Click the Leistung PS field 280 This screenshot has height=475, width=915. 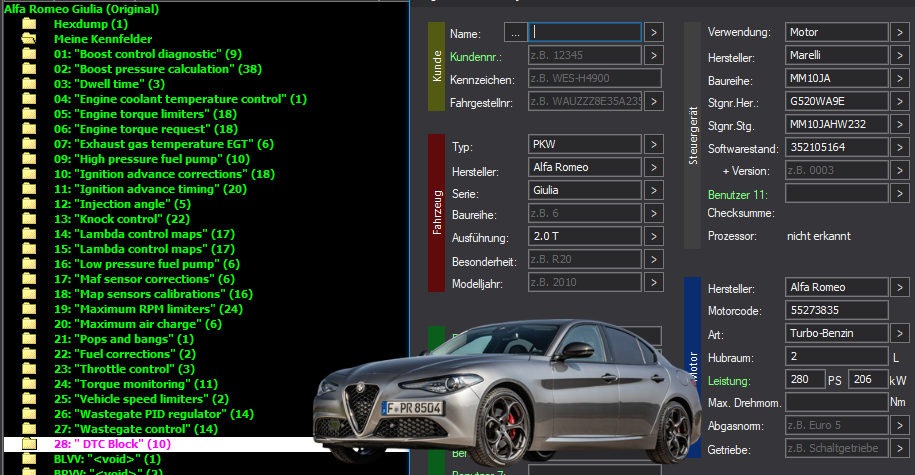click(805, 379)
